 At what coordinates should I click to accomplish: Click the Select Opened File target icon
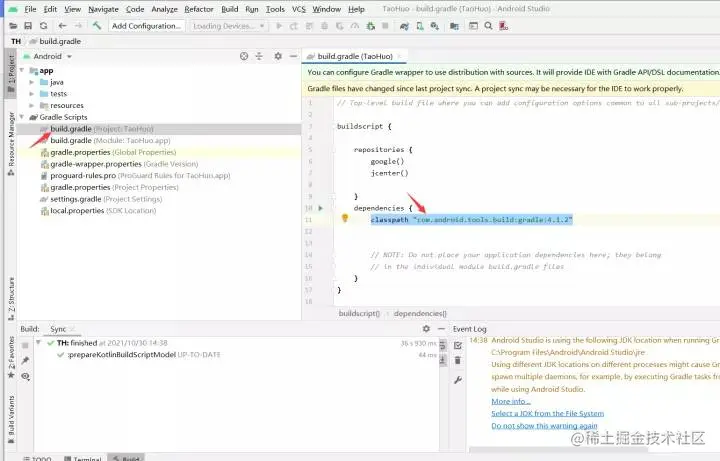[244, 56]
